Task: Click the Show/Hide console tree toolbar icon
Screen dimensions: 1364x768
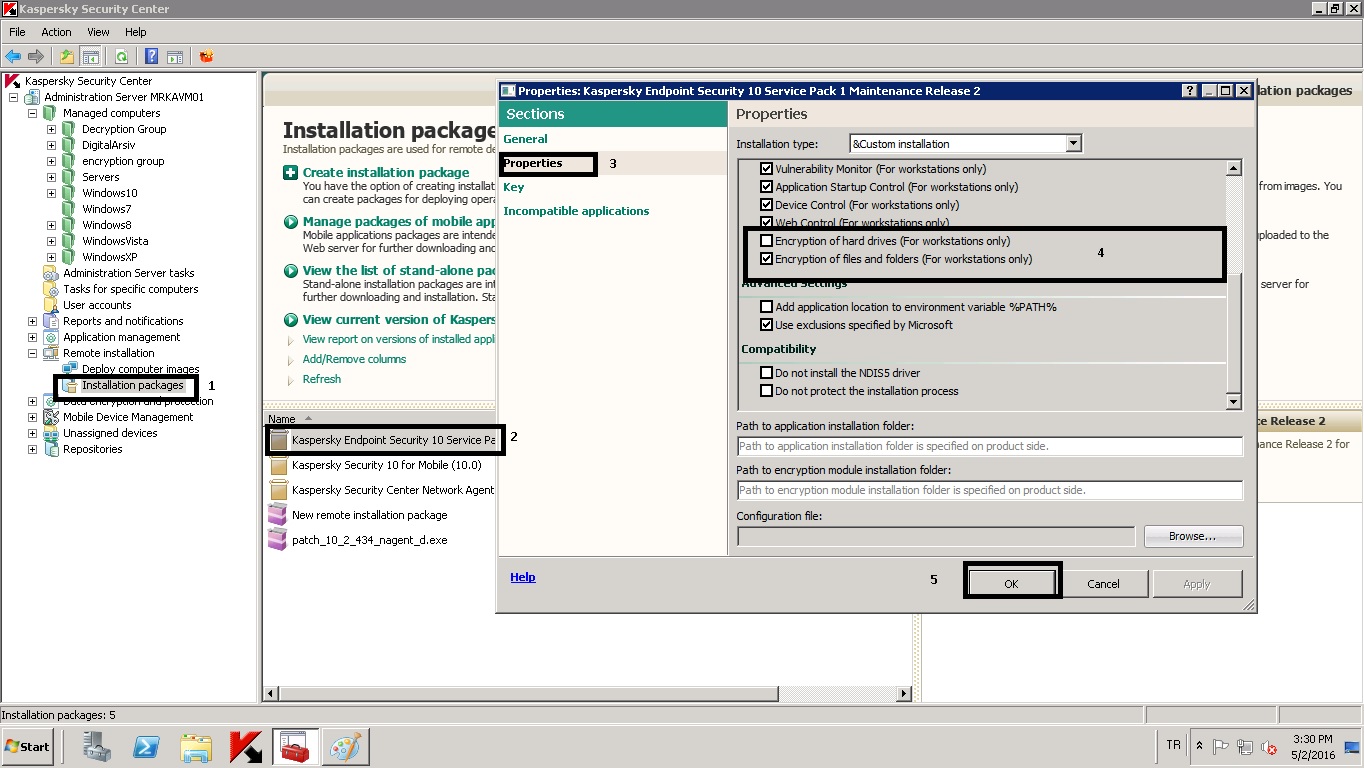Action: tap(90, 57)
